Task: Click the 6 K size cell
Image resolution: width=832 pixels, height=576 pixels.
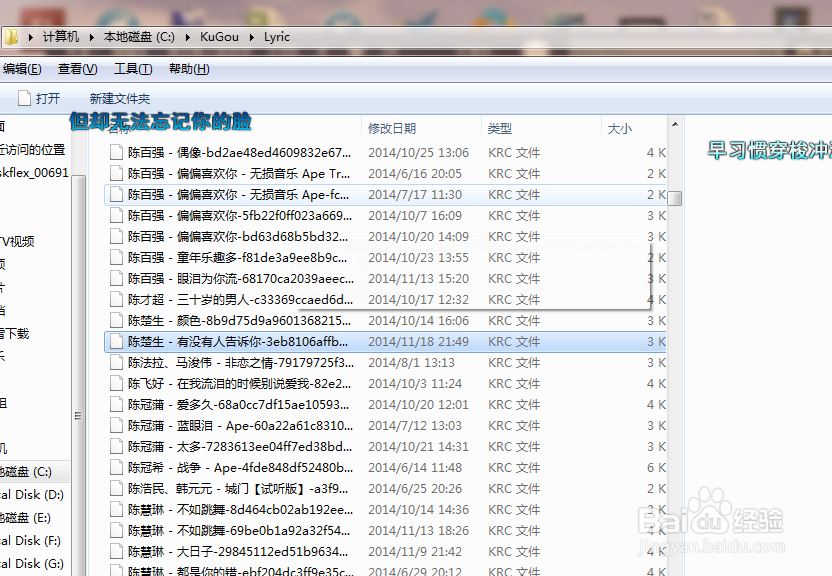Action: coord(656,468)
